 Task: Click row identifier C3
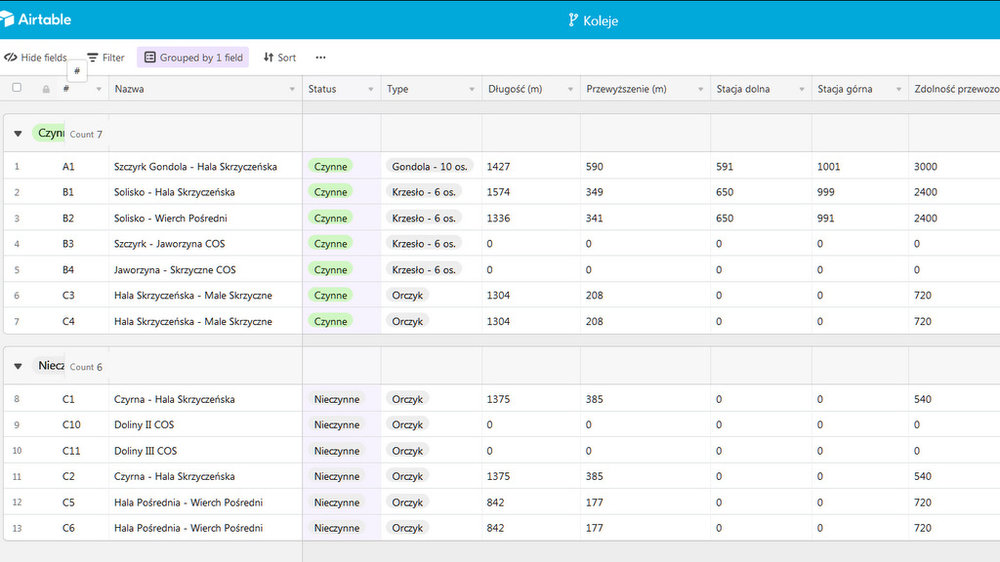pyautogui.click(x=68, y=295)
